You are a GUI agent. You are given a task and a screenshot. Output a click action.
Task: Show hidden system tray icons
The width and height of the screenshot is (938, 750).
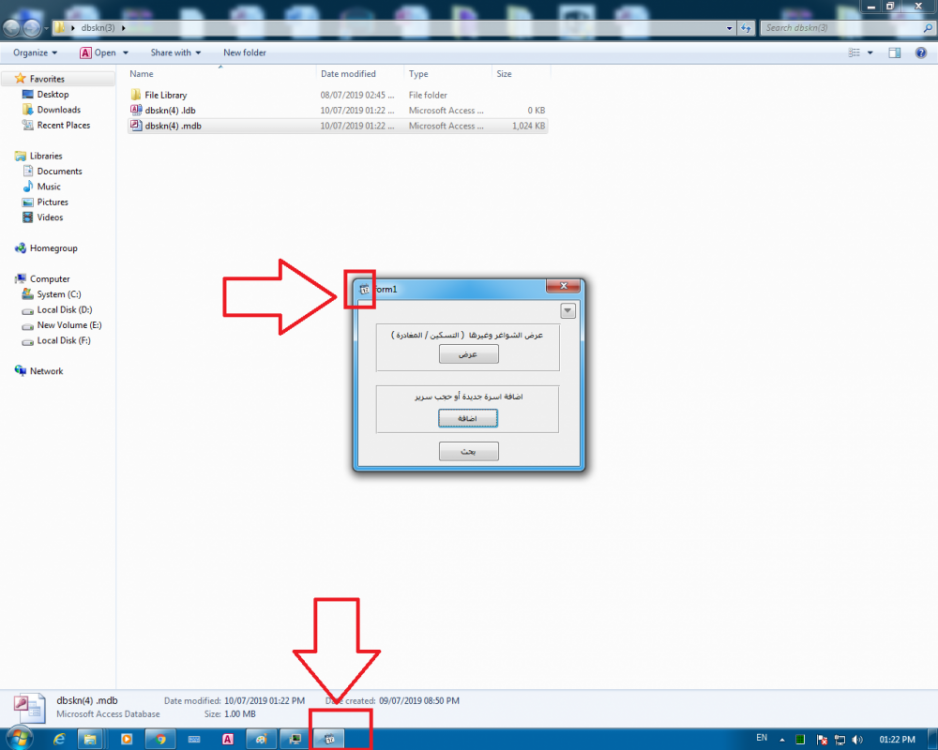pyautogui.click(x=782, y=740)
